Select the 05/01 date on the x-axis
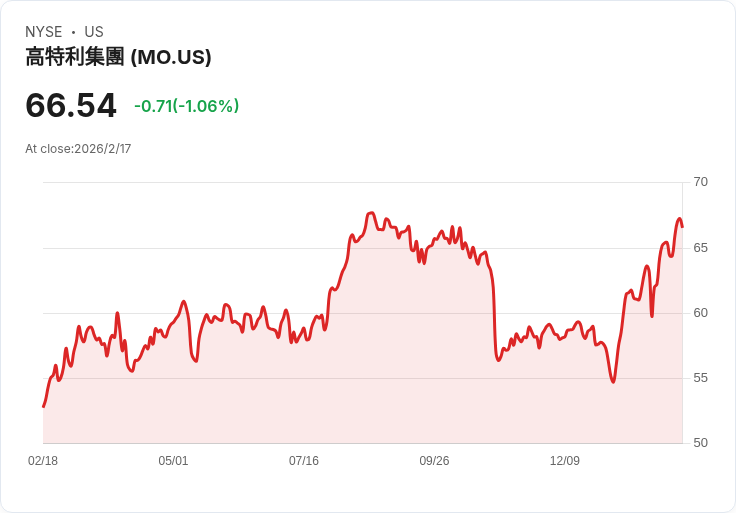 (x=173, y=461)
